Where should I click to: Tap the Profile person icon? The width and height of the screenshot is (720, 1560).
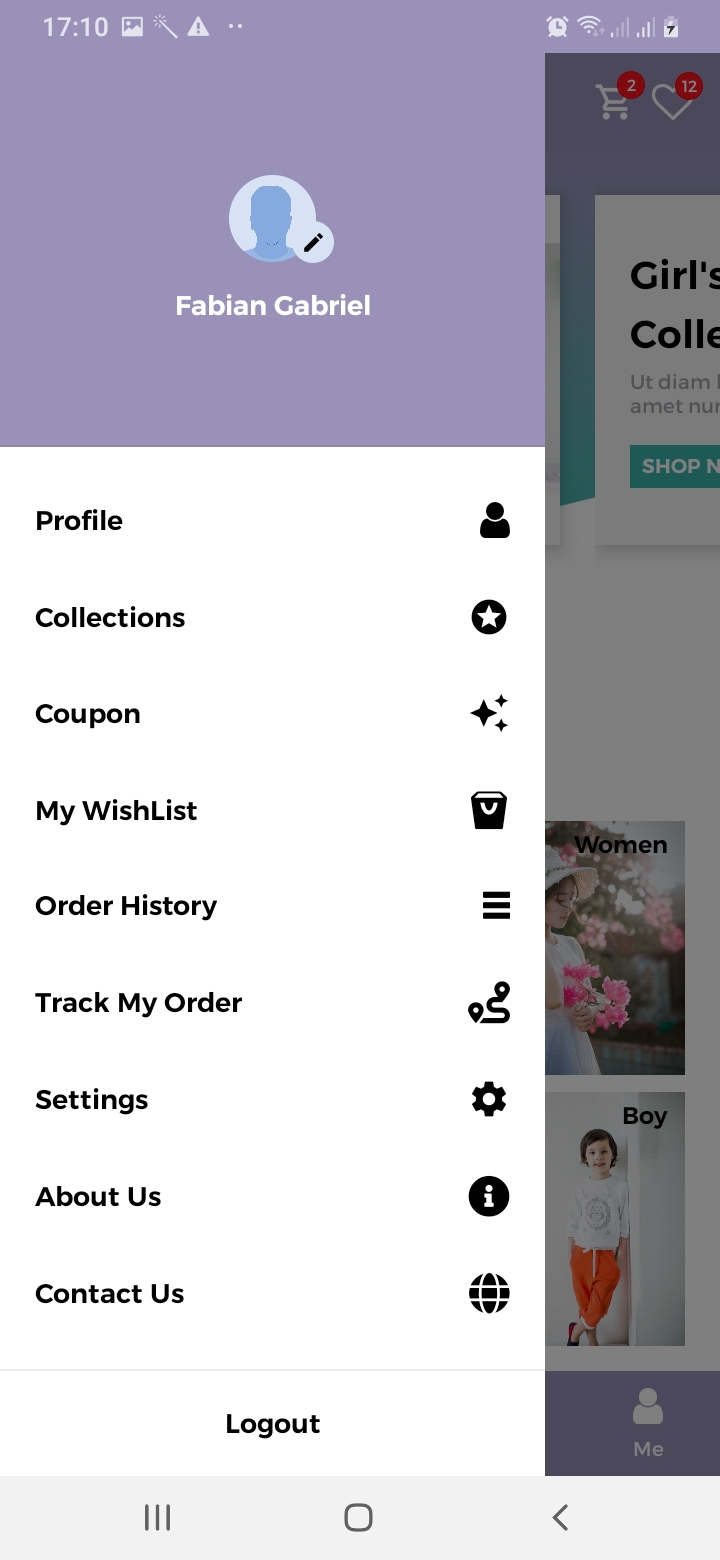tap(494, 521)
